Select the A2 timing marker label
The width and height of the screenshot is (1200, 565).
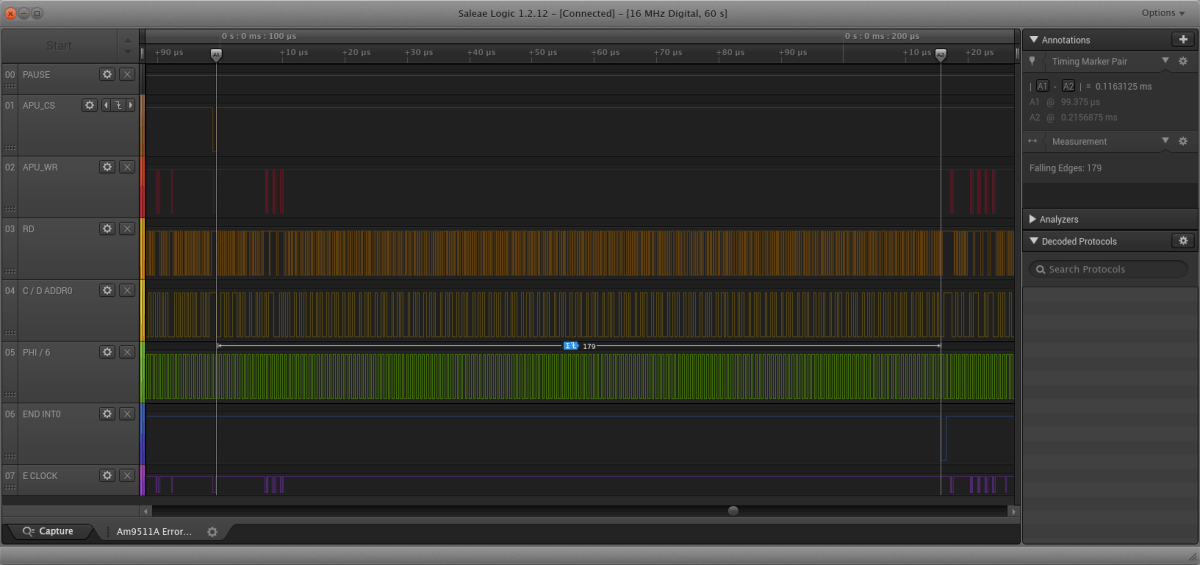pyautogui.click(x=1068, y=86)
